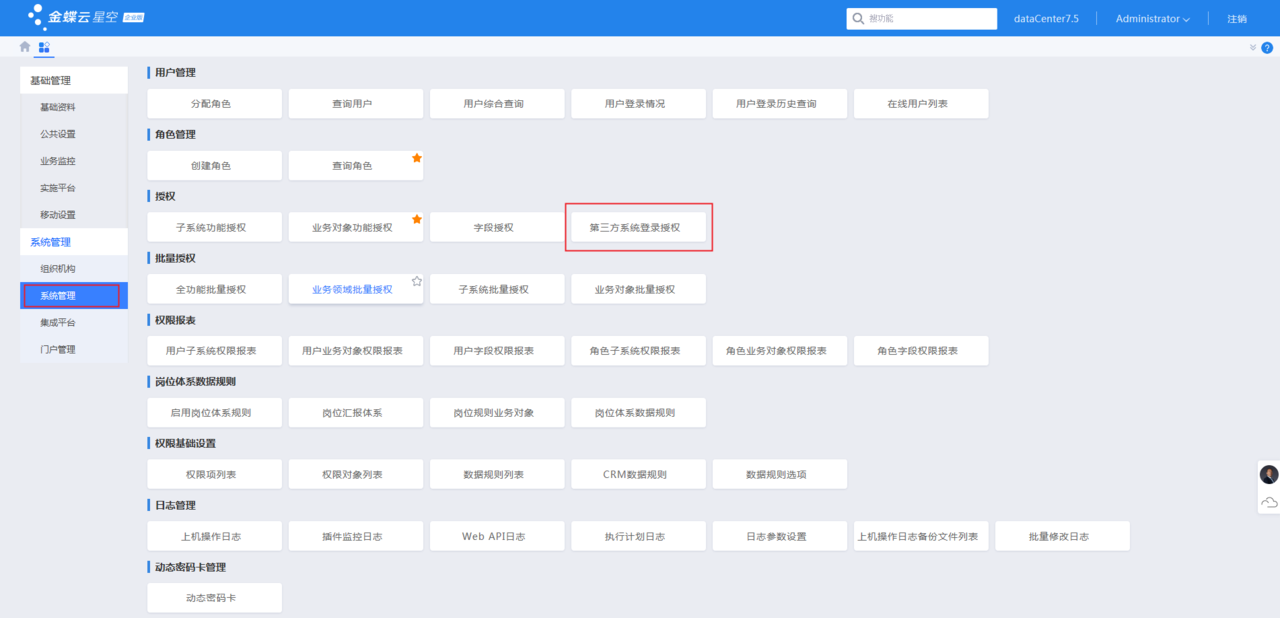1280x618 pixels.
Task: Expand the Administrator user dropdown
Action: 1152,19
